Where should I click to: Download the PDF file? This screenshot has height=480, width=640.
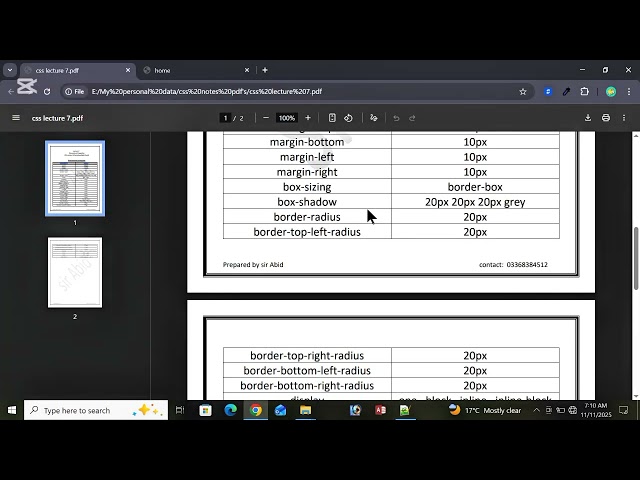pos(588,118)
